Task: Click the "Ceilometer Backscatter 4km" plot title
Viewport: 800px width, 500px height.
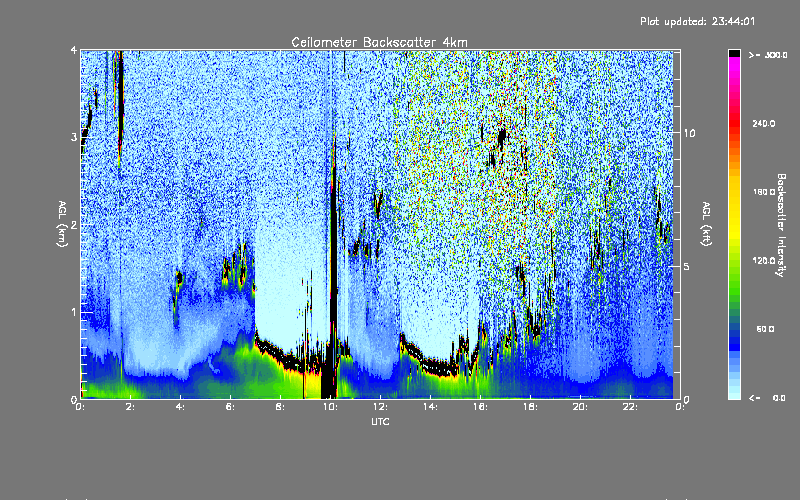Action: (x=379, y=42)
